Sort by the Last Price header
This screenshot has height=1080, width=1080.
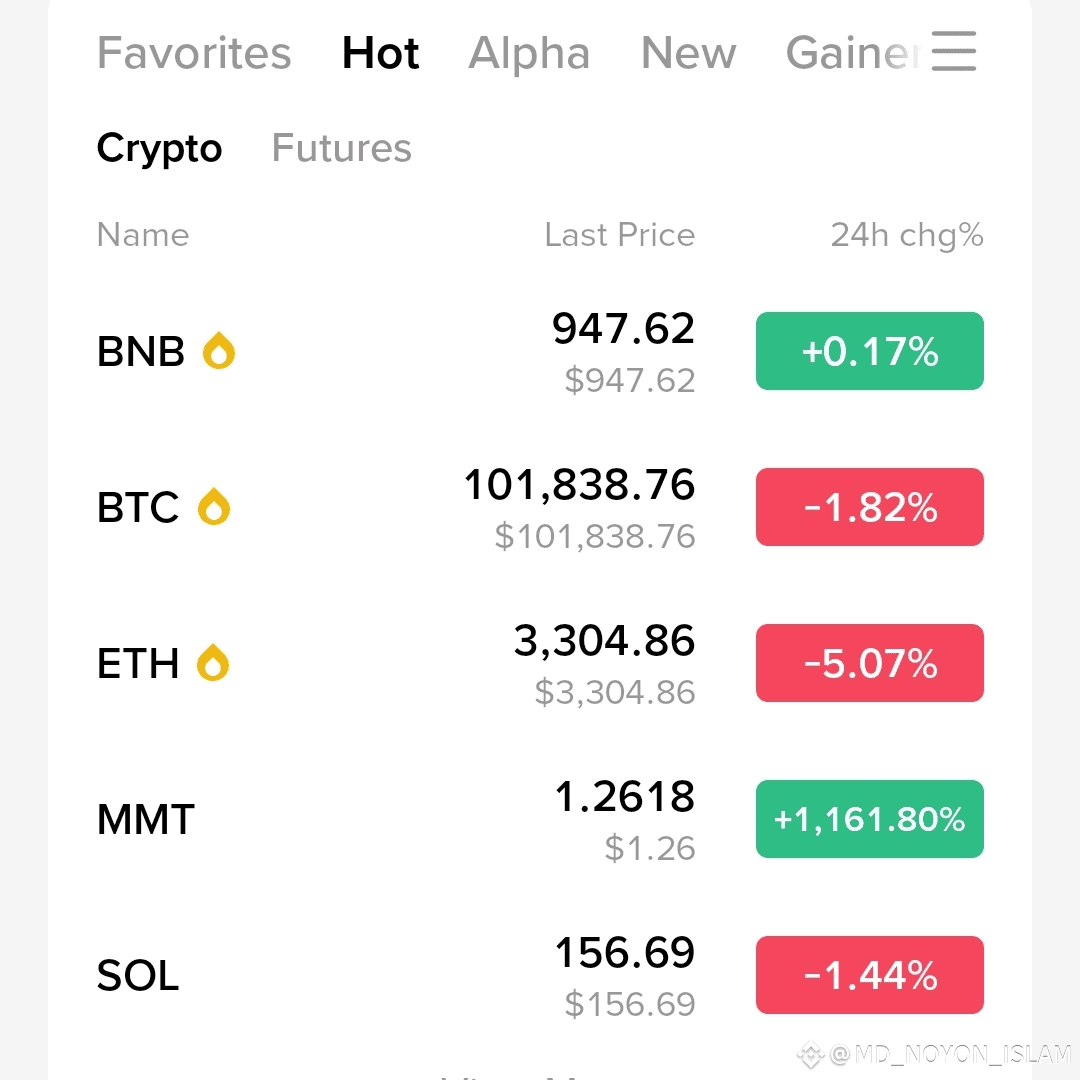pyautogui.click(x=619, y=235)
